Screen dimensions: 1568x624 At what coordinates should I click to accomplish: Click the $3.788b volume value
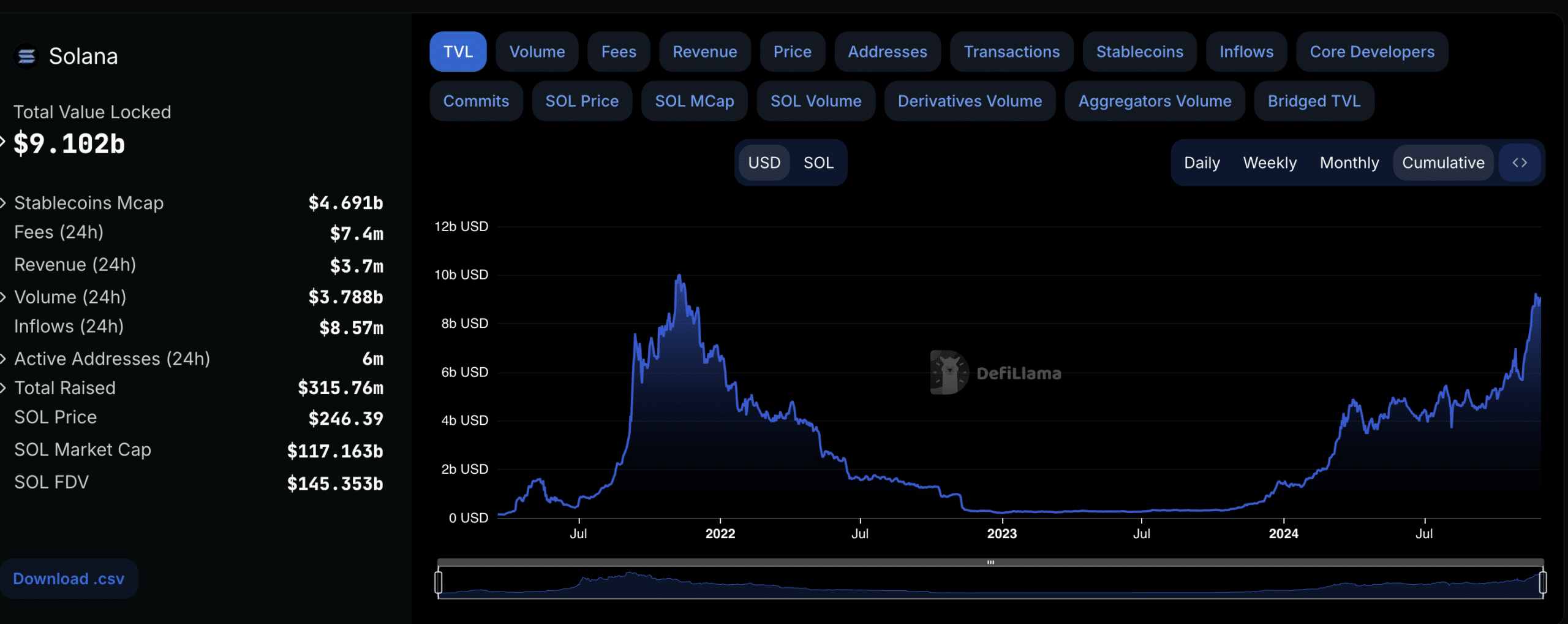(345, 297)
